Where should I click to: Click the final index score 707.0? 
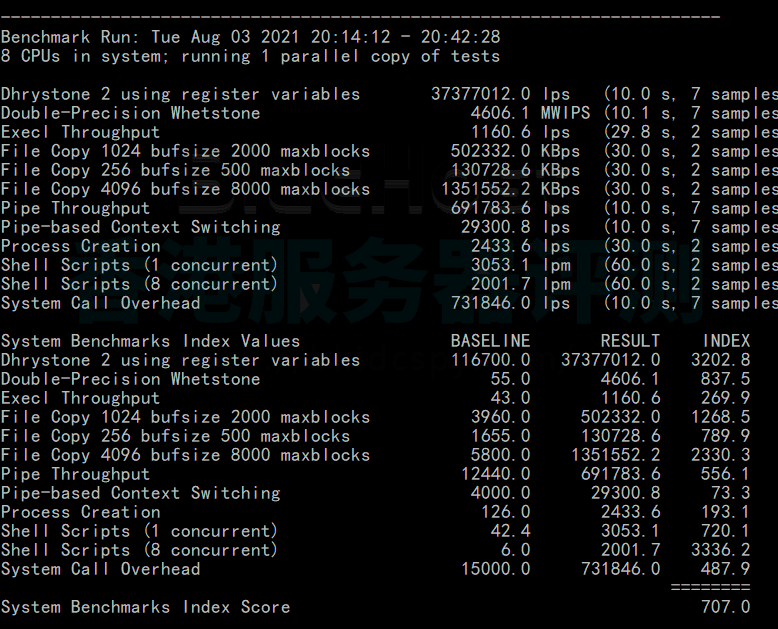click(725, 607)
